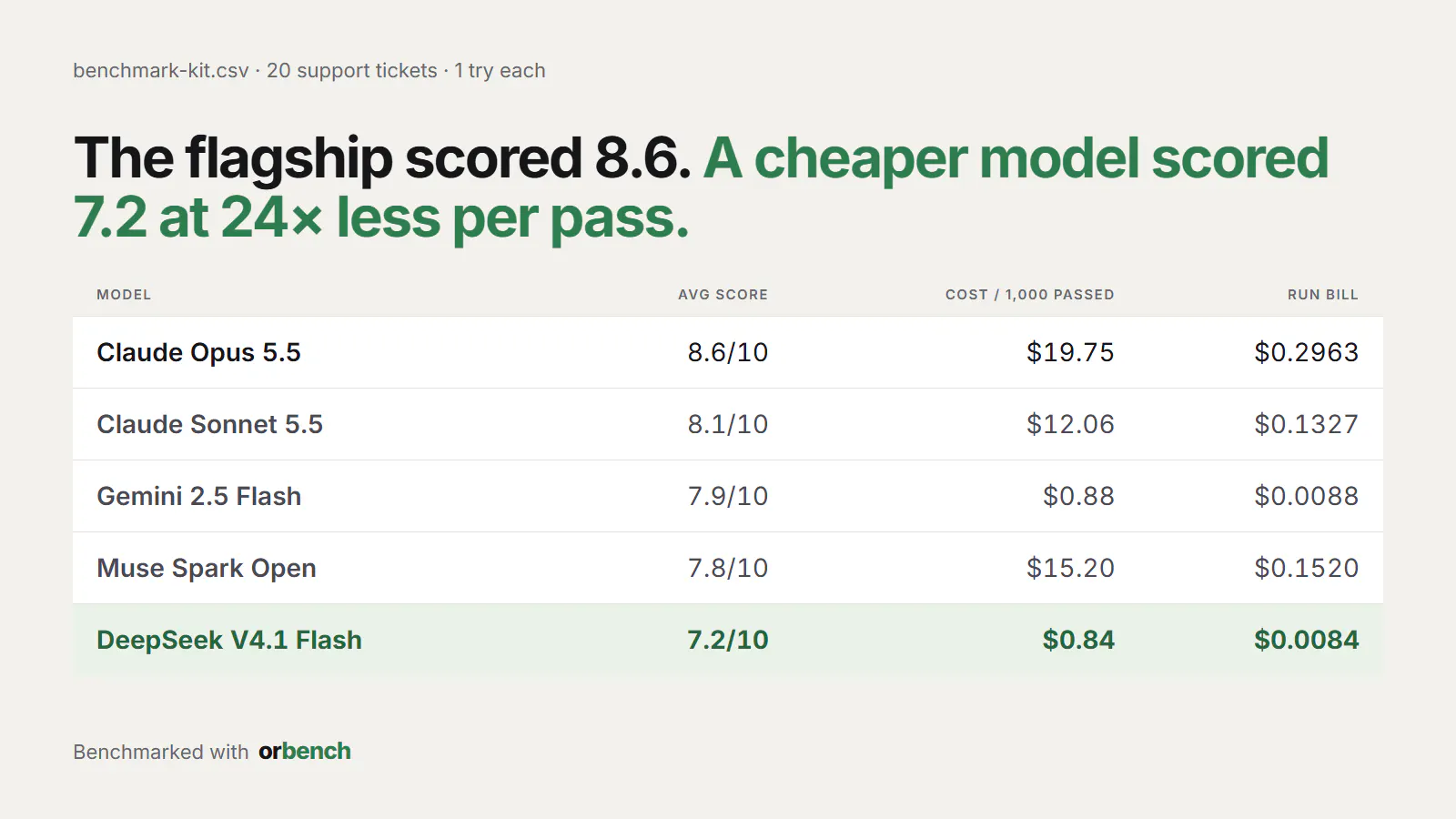
Task: Click the COST / 1,000 PASSED column header
Action: tap(1029, 295)
